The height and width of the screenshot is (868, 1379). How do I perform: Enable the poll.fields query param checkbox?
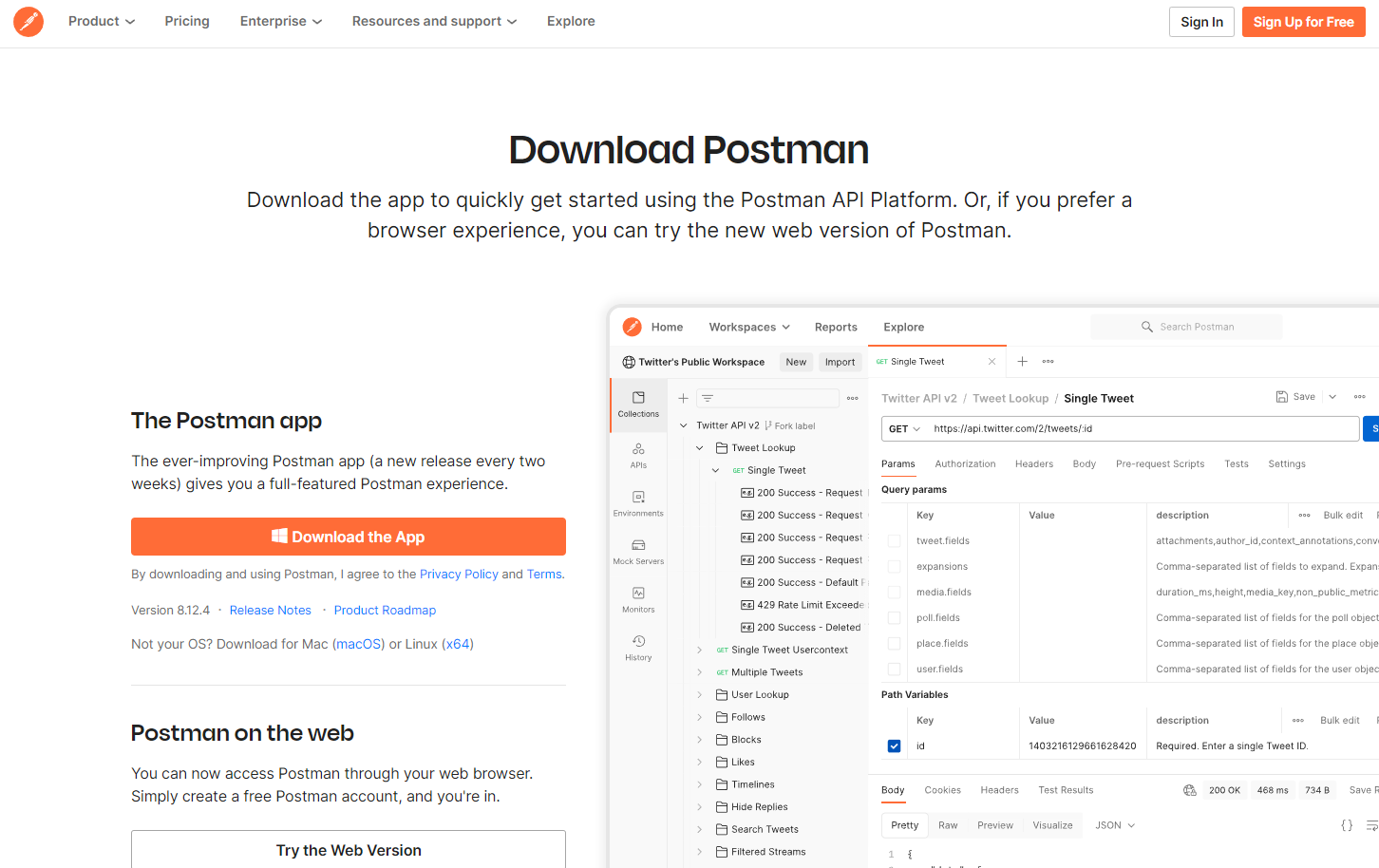point(894,618)
